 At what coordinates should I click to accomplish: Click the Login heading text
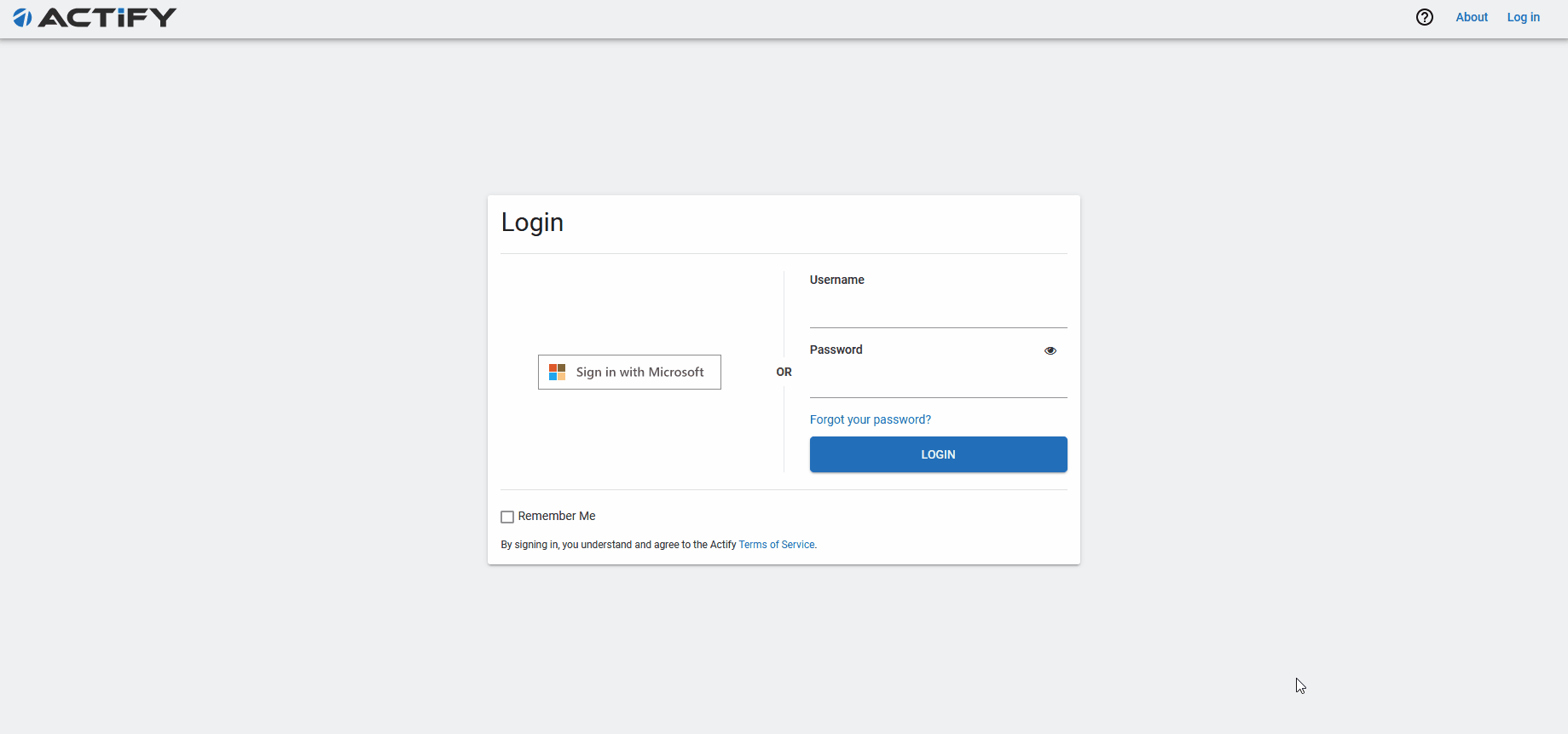click(x=532, y=223)
